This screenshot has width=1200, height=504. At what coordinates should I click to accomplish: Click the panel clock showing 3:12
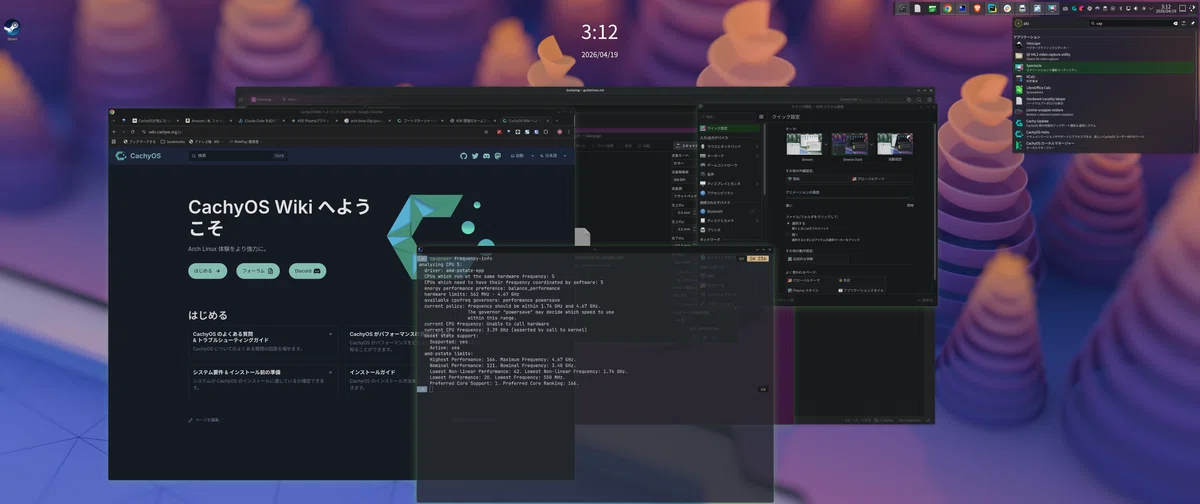click(1166, 8)
